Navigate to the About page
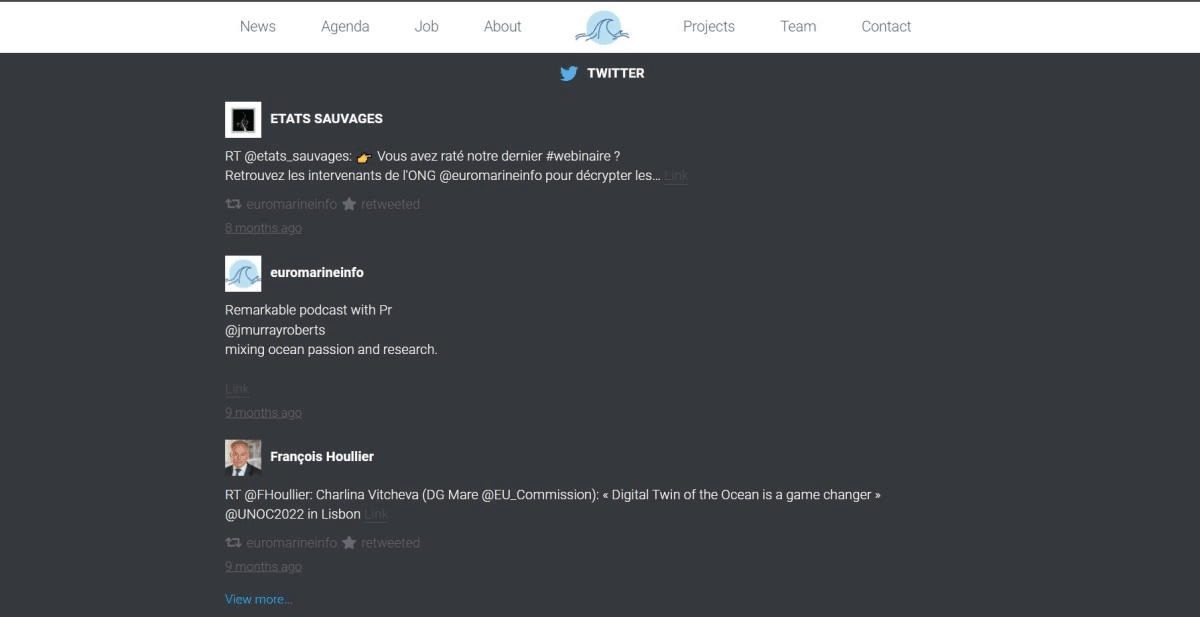This screenshot has width=1200, height=617. (502, 27)
